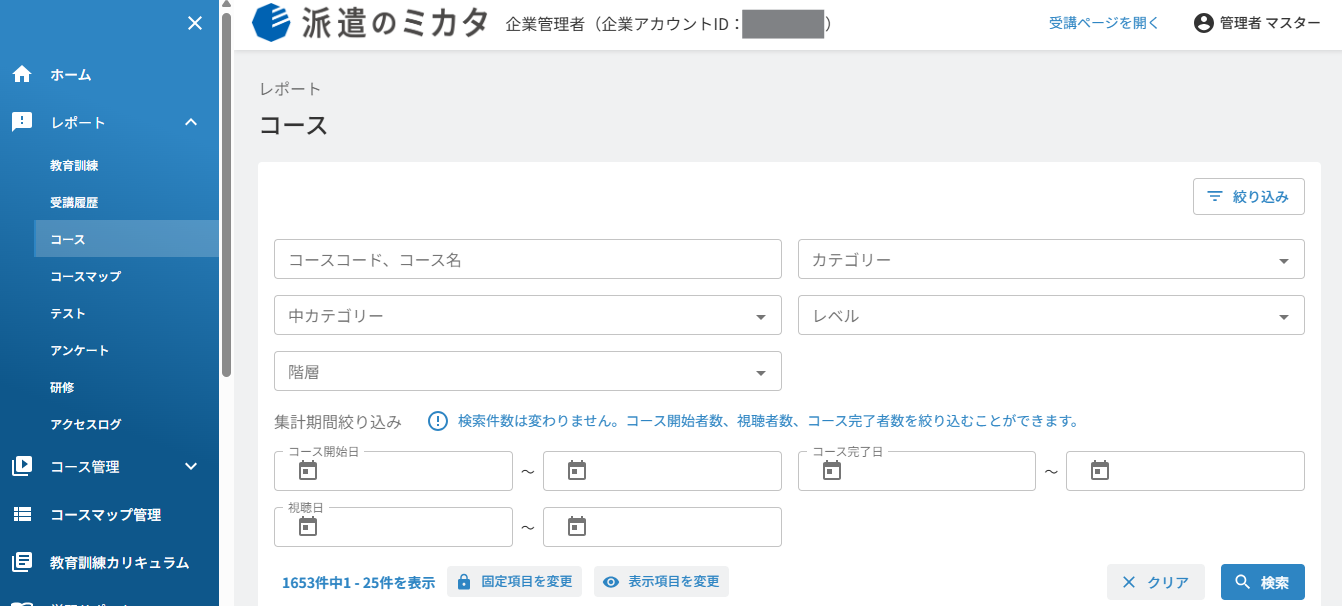1342x606 pixels.
Task: Focus the コースコード、コース名 input field
Action: 528,259
